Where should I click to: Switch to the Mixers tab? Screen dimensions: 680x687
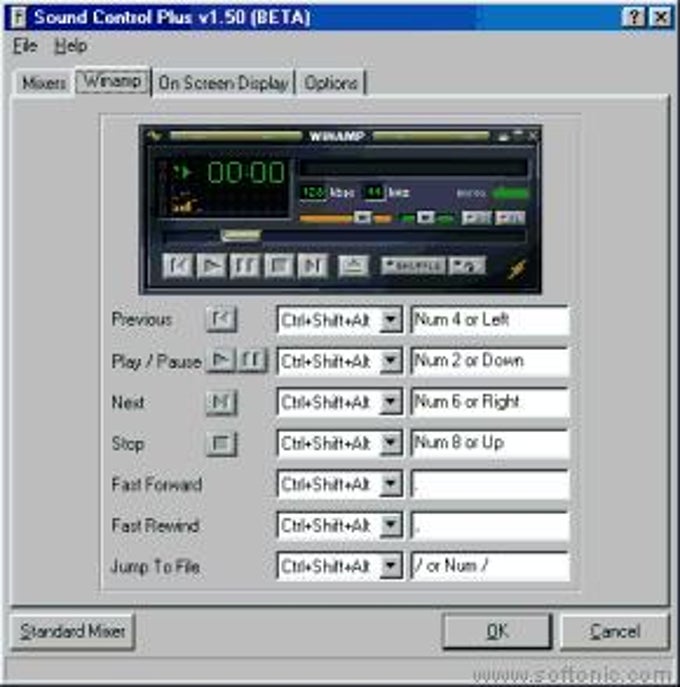(44, 83)
